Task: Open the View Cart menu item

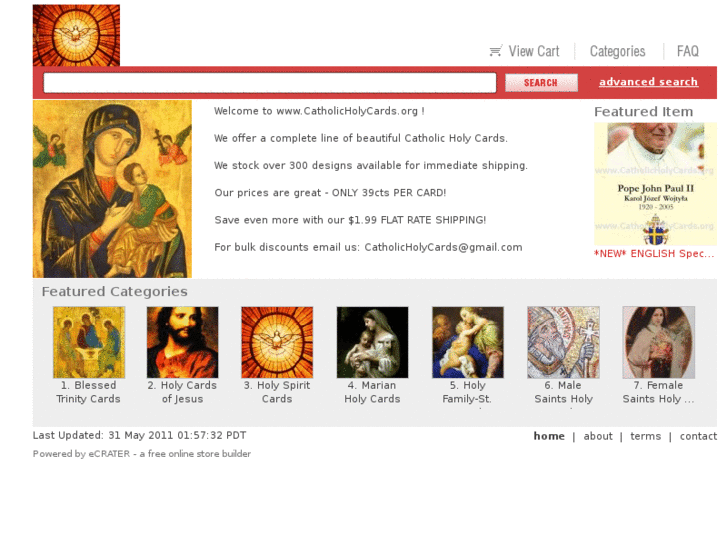Action: pos(534,51)
